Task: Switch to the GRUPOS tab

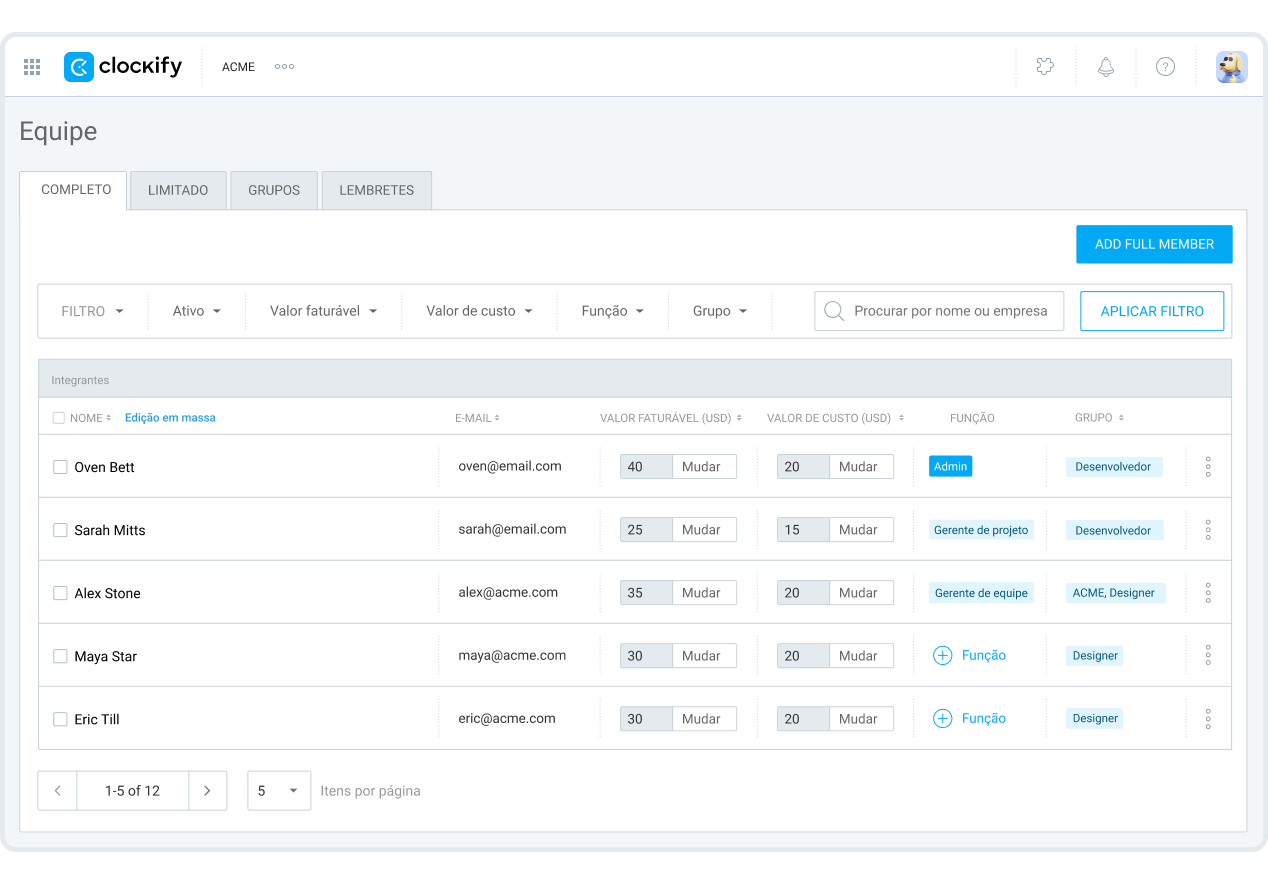Action: click(x=274, y=190)
